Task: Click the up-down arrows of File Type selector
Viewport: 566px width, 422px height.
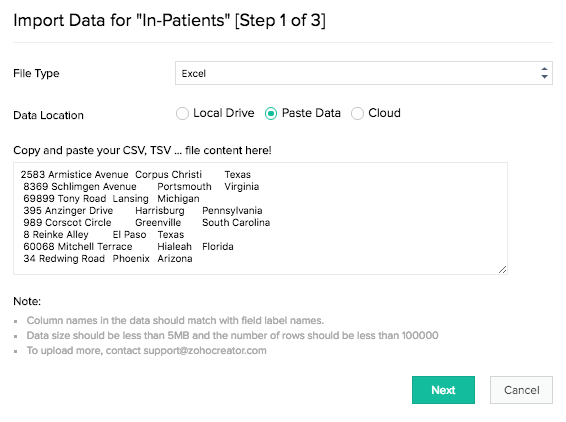Action: [x=544, y=73]
